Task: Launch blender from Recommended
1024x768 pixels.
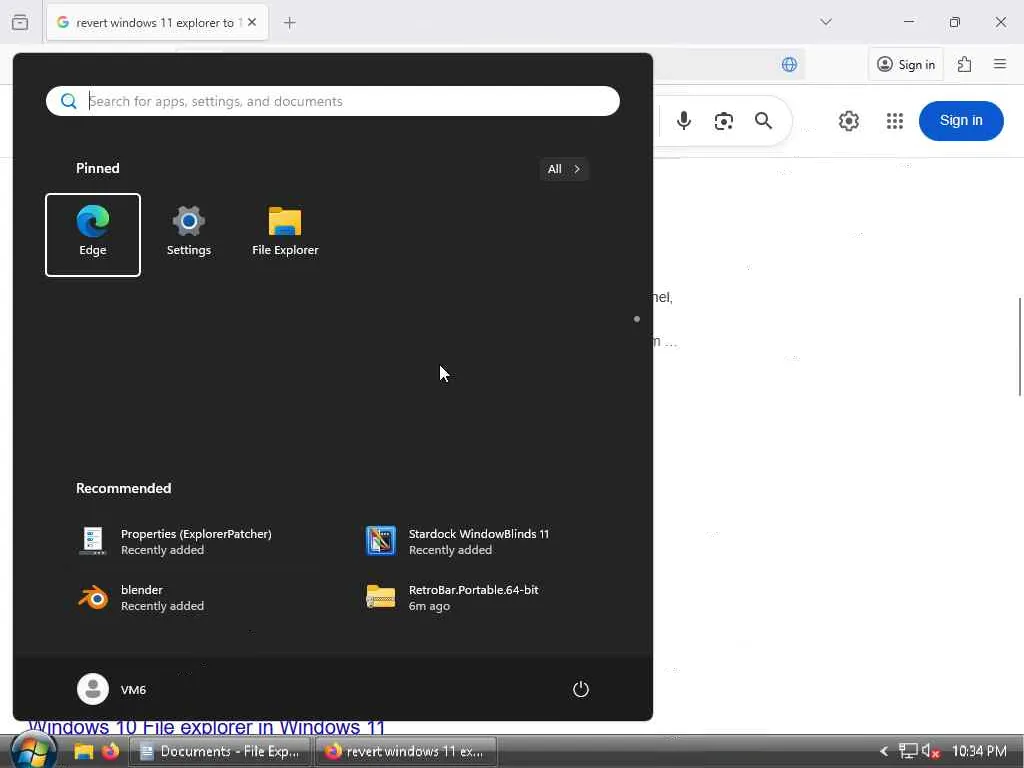Action: coord(189,598)
